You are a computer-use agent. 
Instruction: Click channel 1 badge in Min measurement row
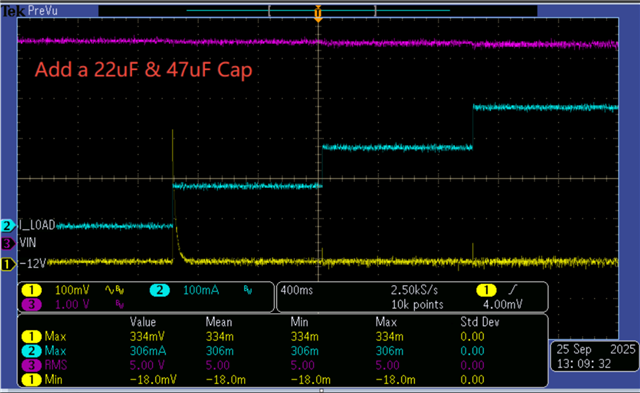coord(31,380)
